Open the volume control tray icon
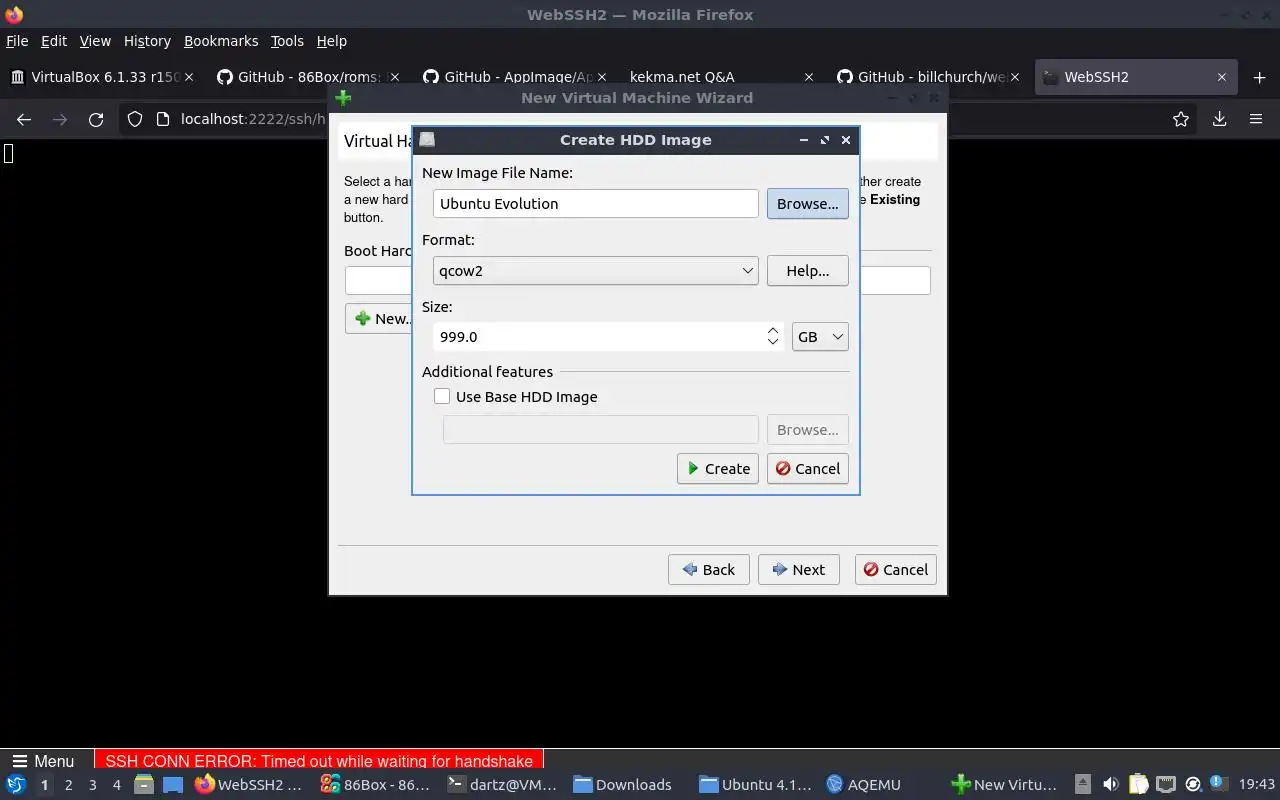This screenshot has width=1280, height=800. [x=1110, y=785]
